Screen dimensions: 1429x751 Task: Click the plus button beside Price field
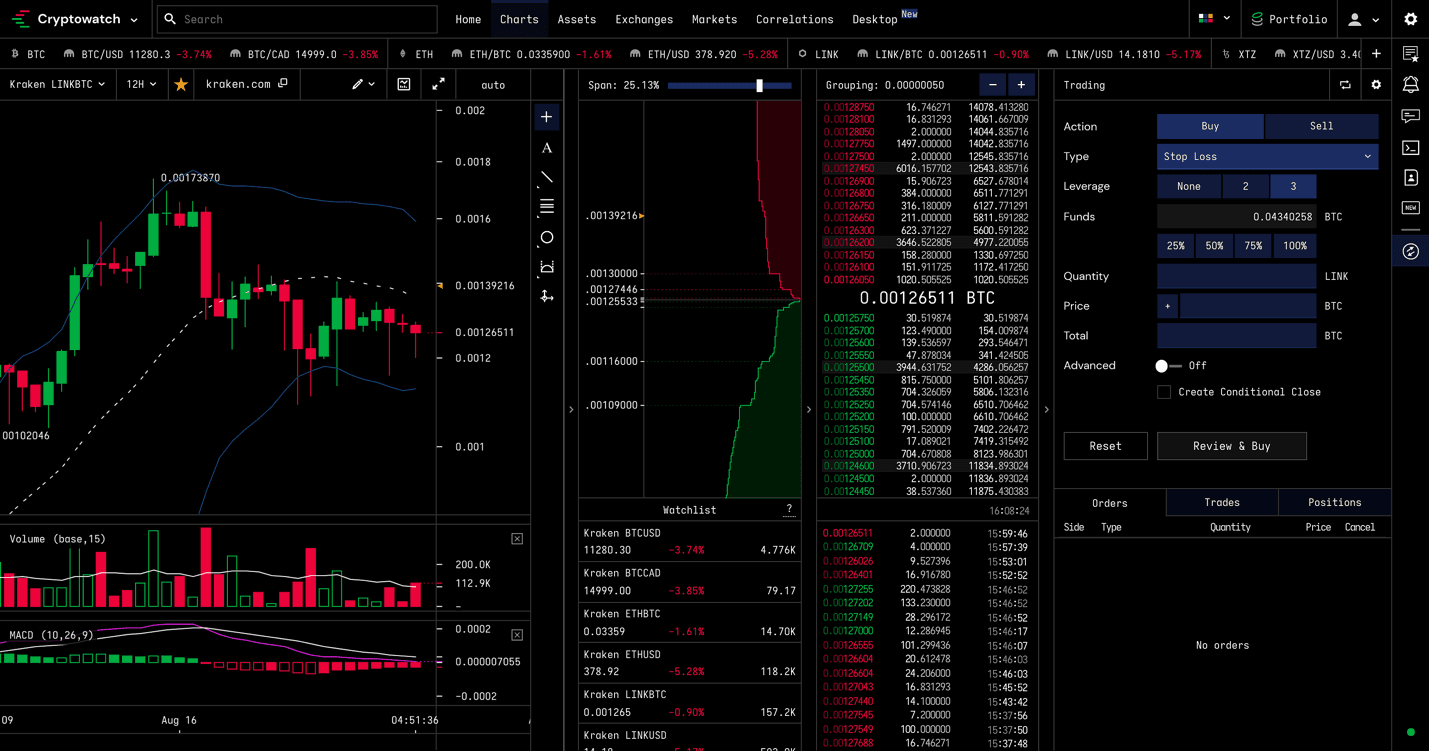point(1167,306)
